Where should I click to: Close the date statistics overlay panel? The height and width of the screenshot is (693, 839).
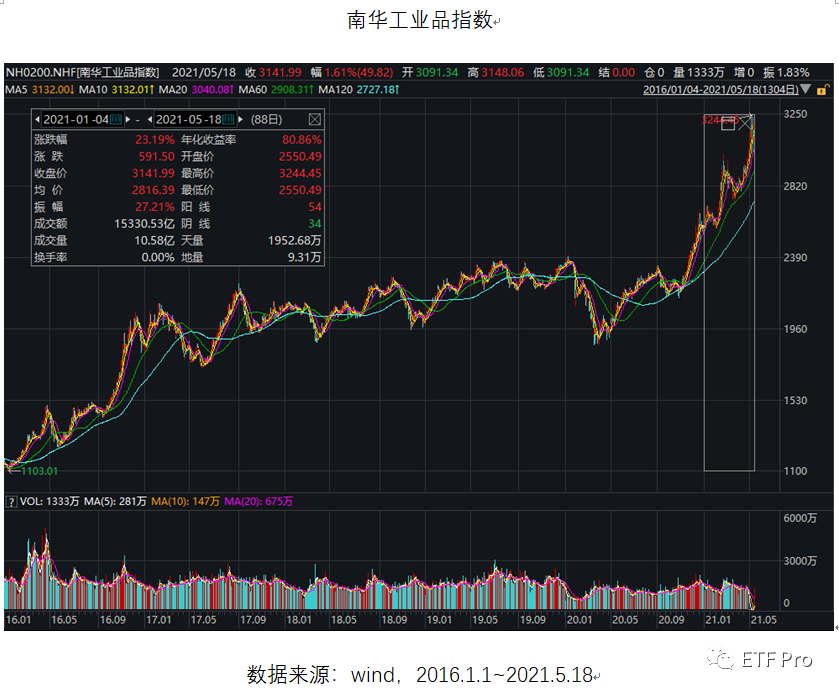coord(313,118)
